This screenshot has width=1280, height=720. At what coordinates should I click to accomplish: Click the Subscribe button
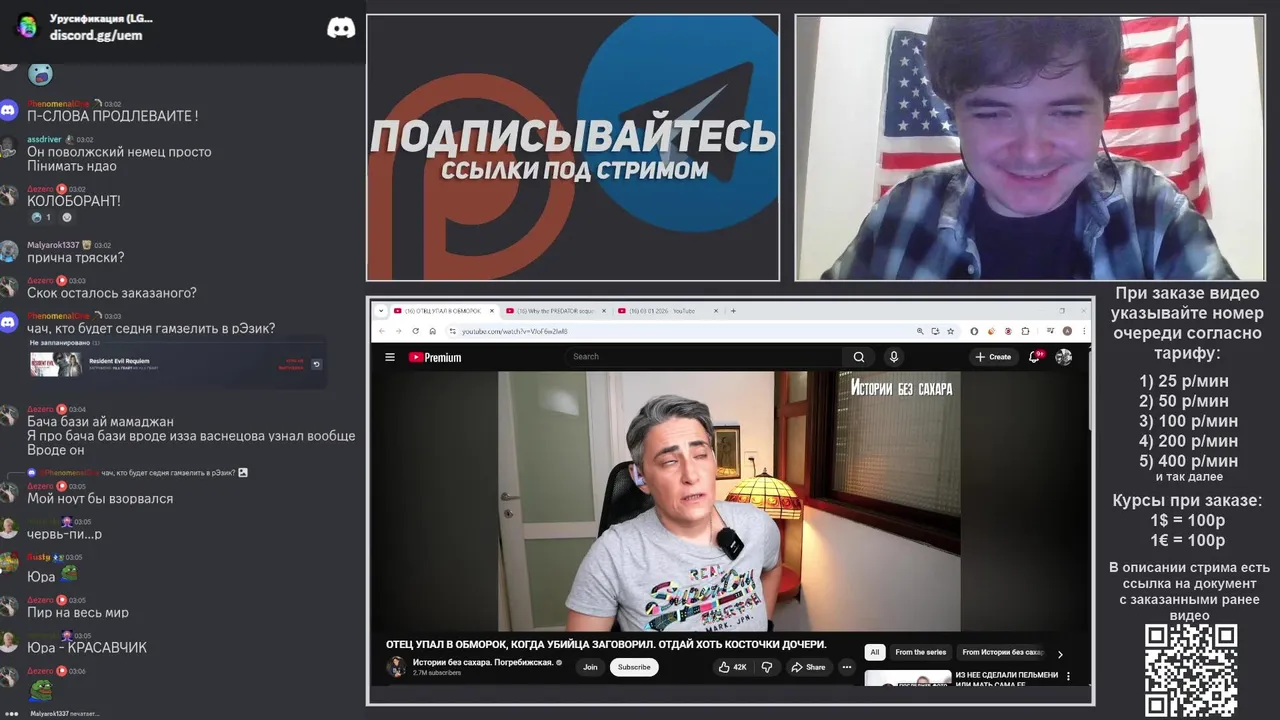(634, 667)
